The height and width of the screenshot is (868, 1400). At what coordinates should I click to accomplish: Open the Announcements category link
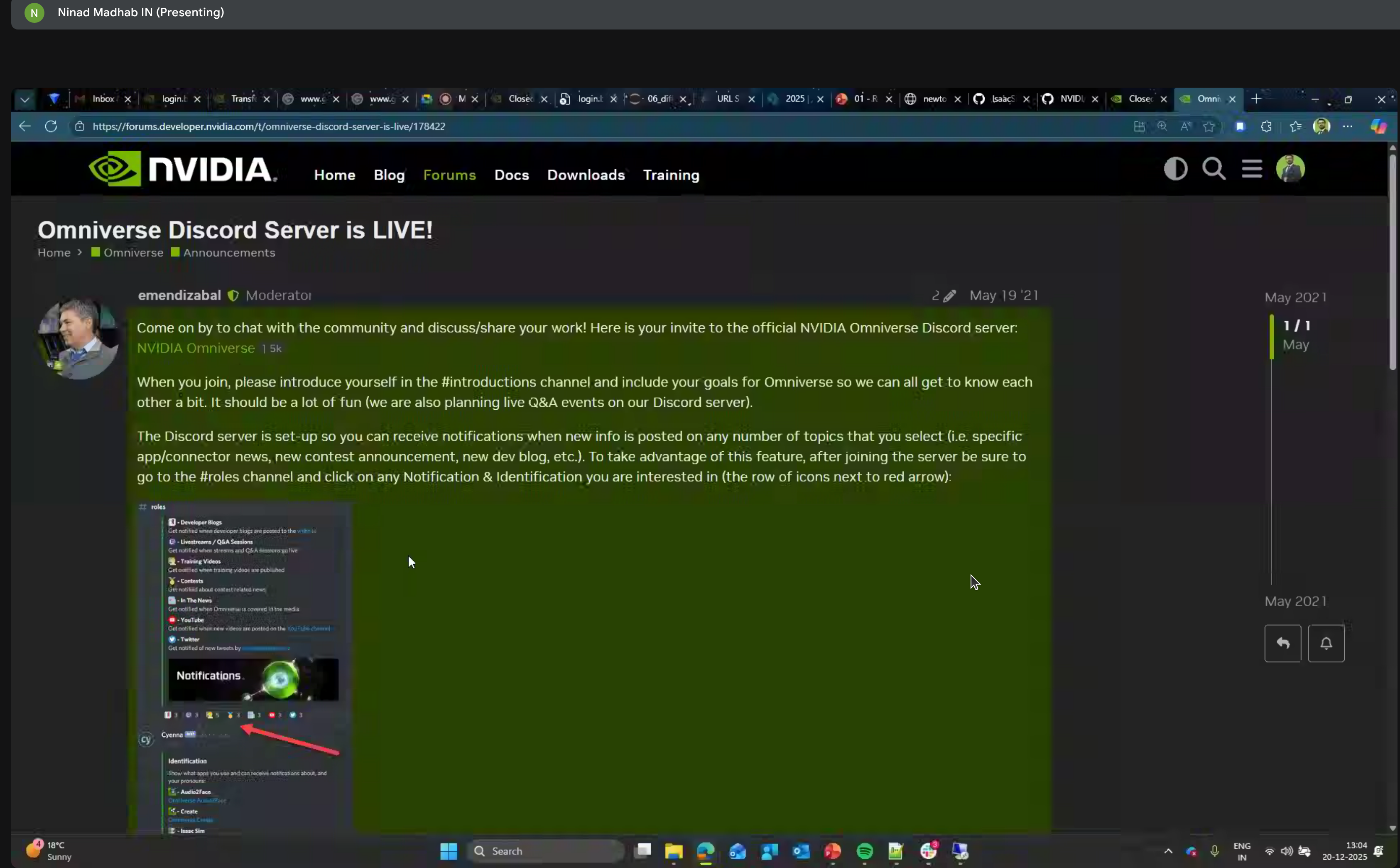point(228,253)
